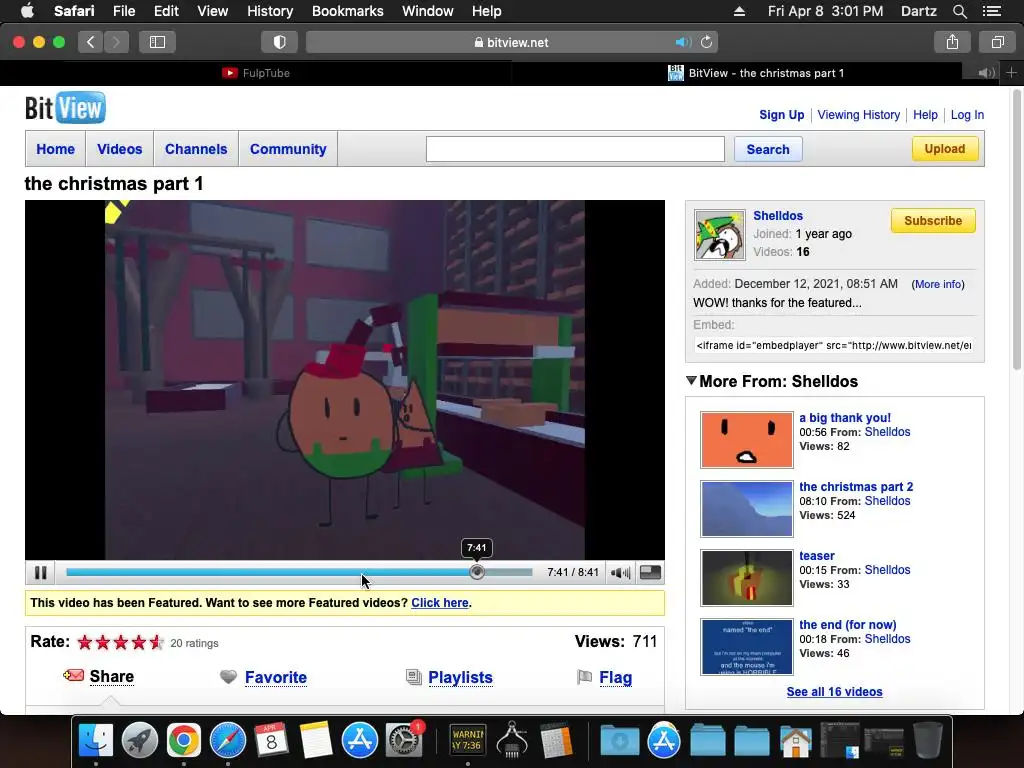Viewport: 1024px width, 768px height.
Task: Switch to the FulpTube tab
Action: click(x=256, y=73)
